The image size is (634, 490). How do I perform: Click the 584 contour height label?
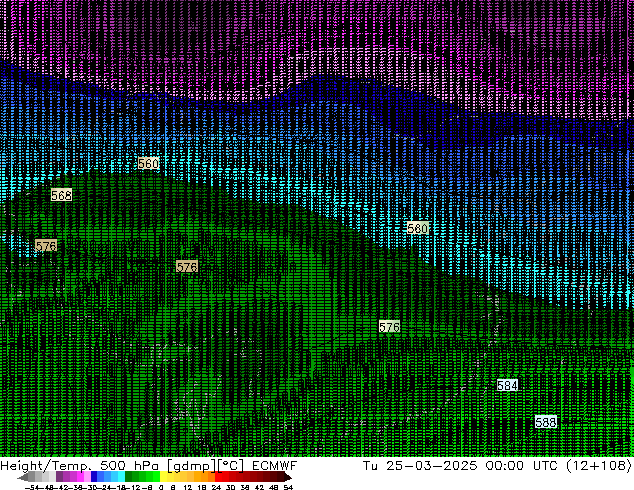507,385
